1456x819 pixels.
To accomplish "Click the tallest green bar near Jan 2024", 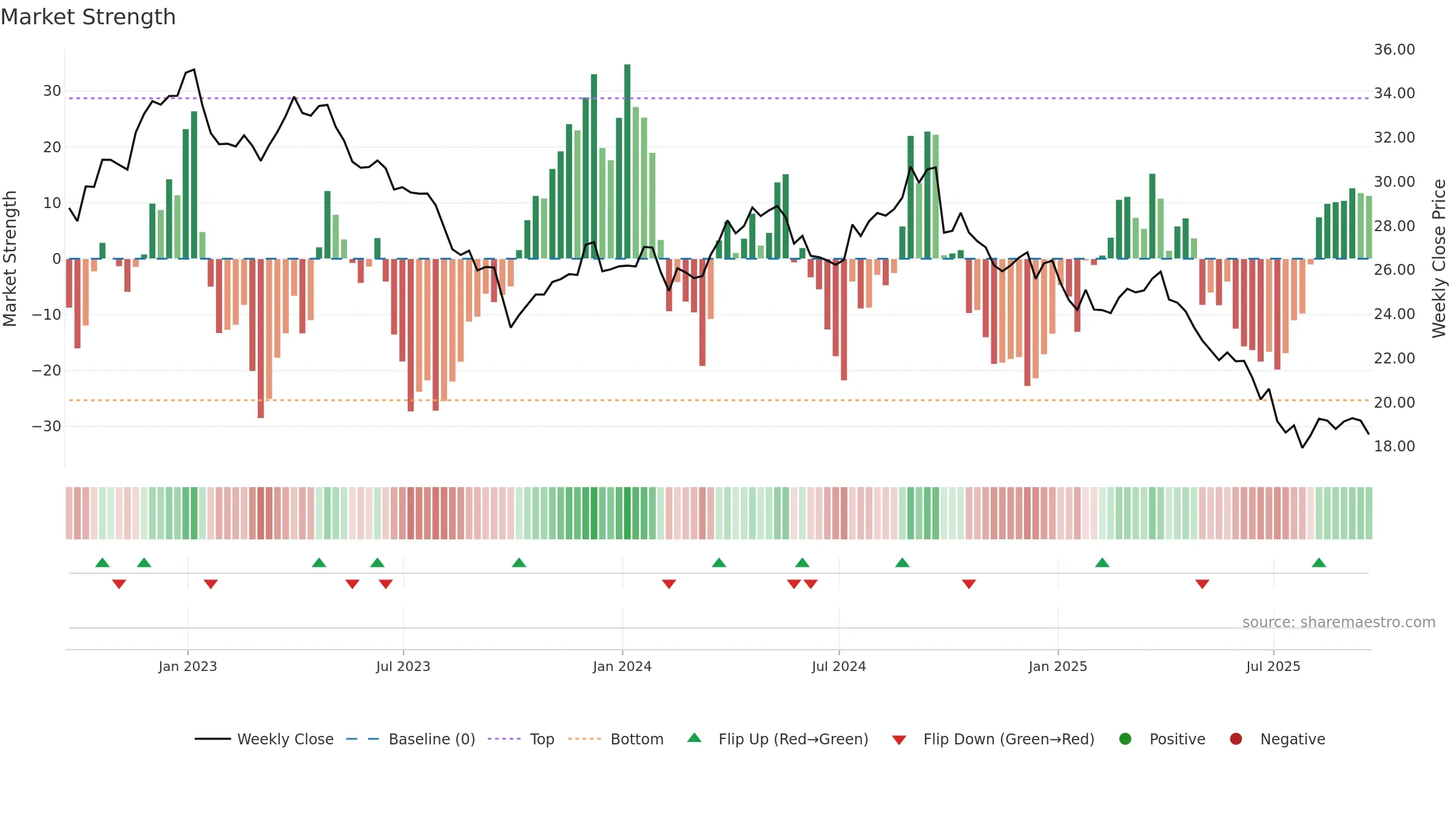I will click(627, 161).
